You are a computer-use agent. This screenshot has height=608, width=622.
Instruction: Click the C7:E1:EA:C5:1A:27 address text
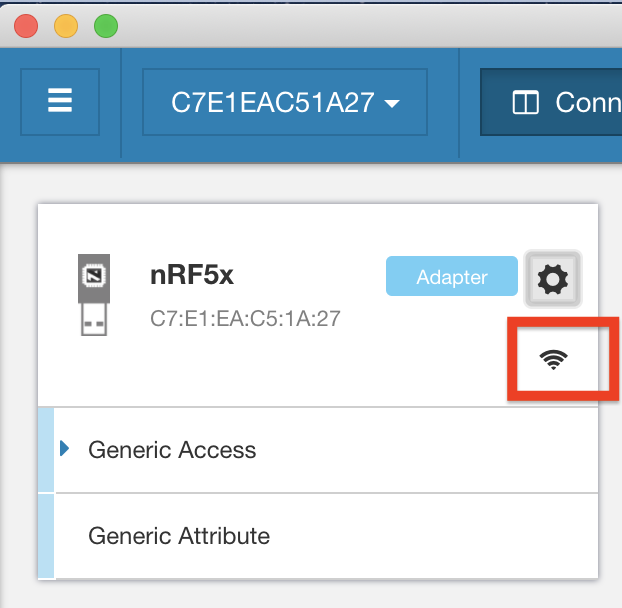246,319
